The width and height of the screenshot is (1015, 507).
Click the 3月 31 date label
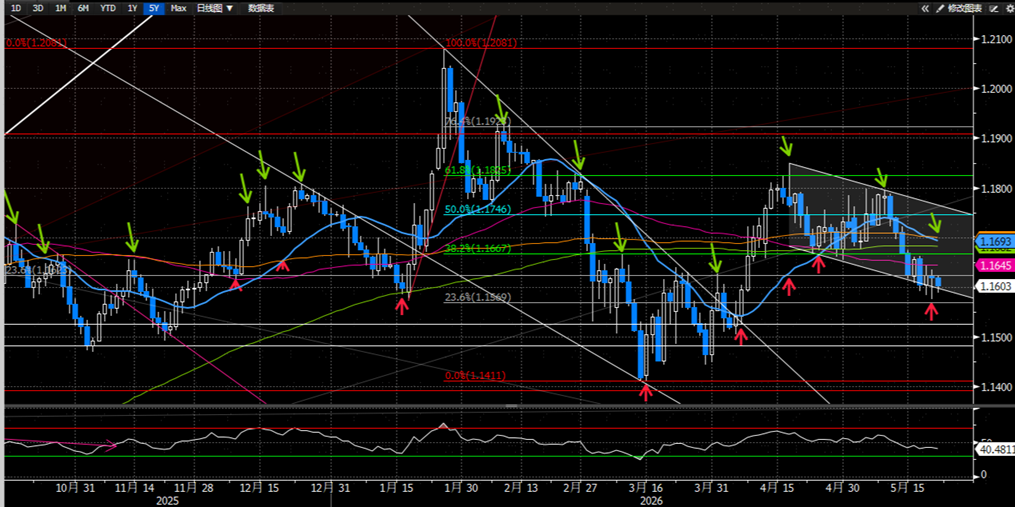pyautogui.click(x=709, y=488)
